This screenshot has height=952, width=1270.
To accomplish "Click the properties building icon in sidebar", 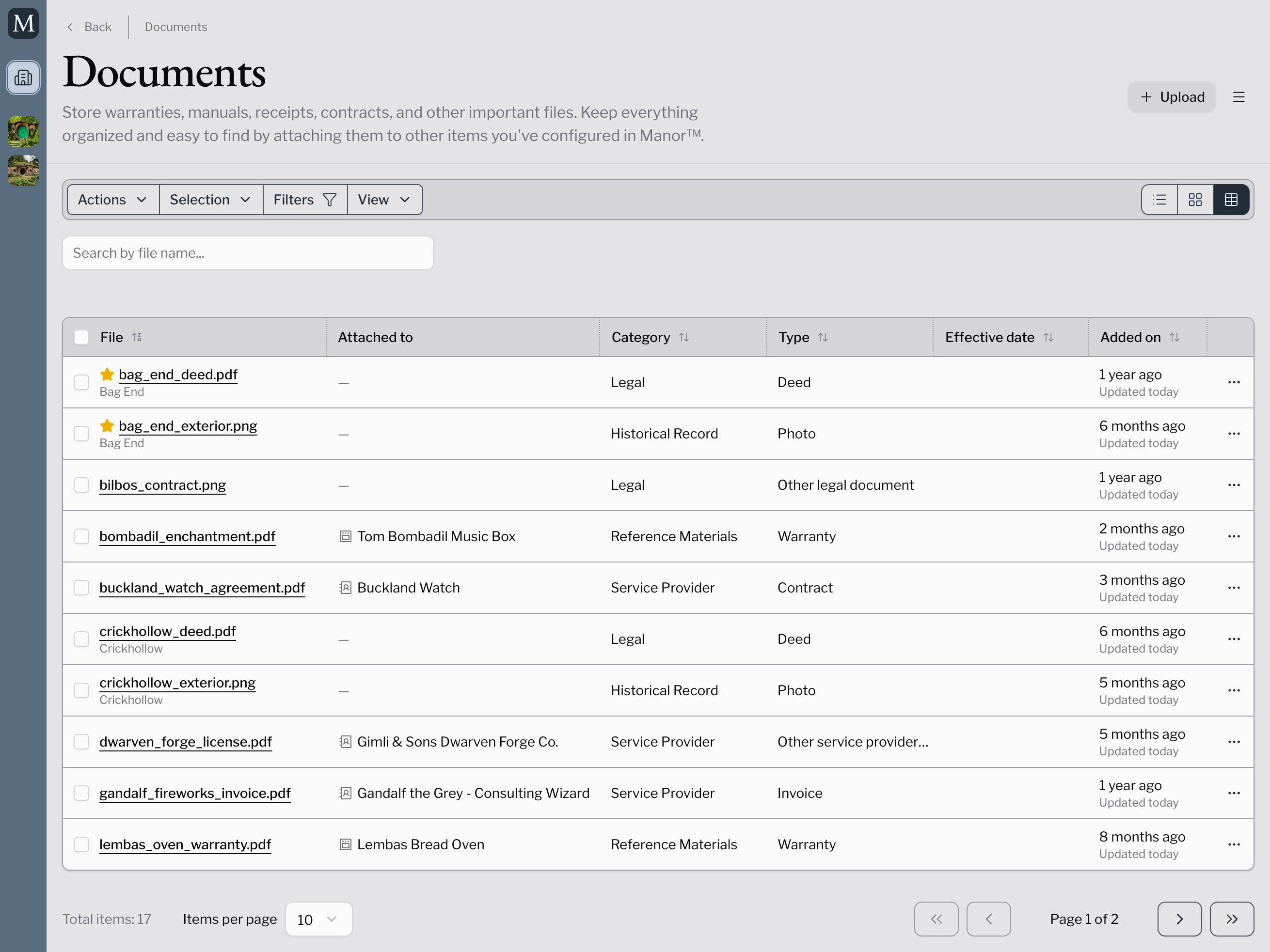I will click(23, 78).
